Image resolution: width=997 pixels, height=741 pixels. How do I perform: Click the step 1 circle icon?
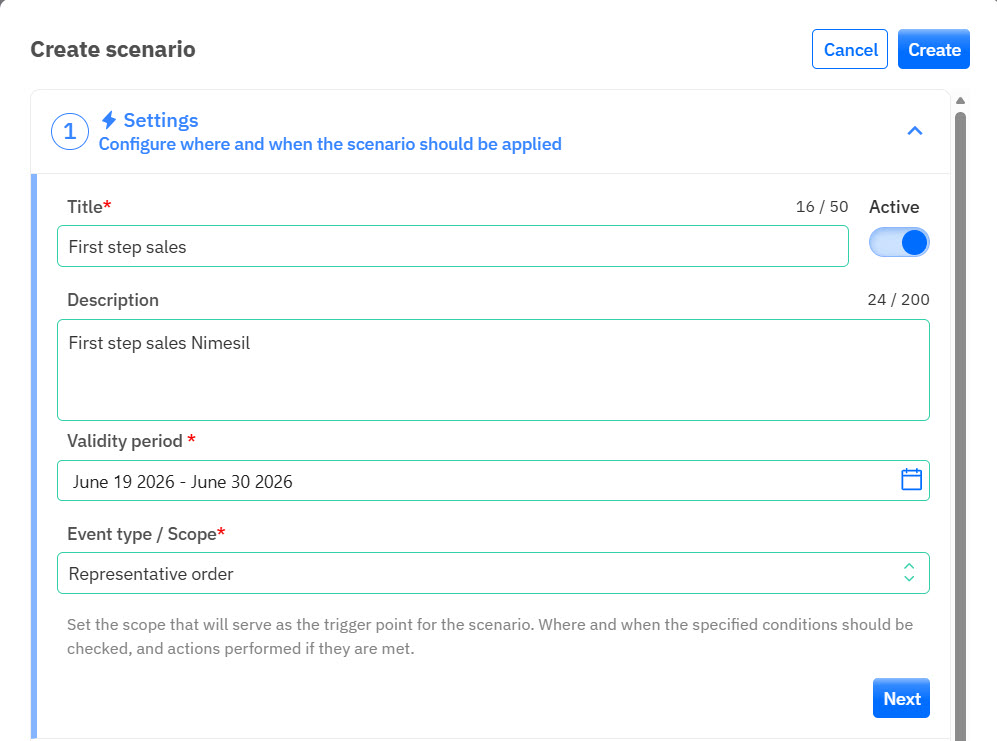click(x=70, y=132)
